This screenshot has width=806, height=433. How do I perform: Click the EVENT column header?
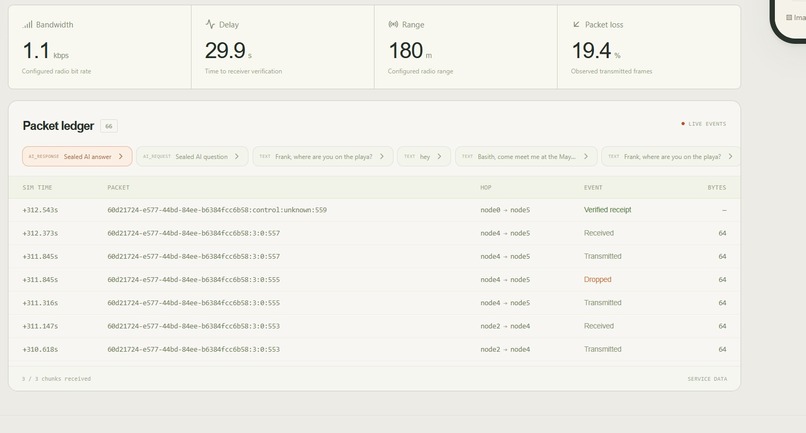(593, 188)
